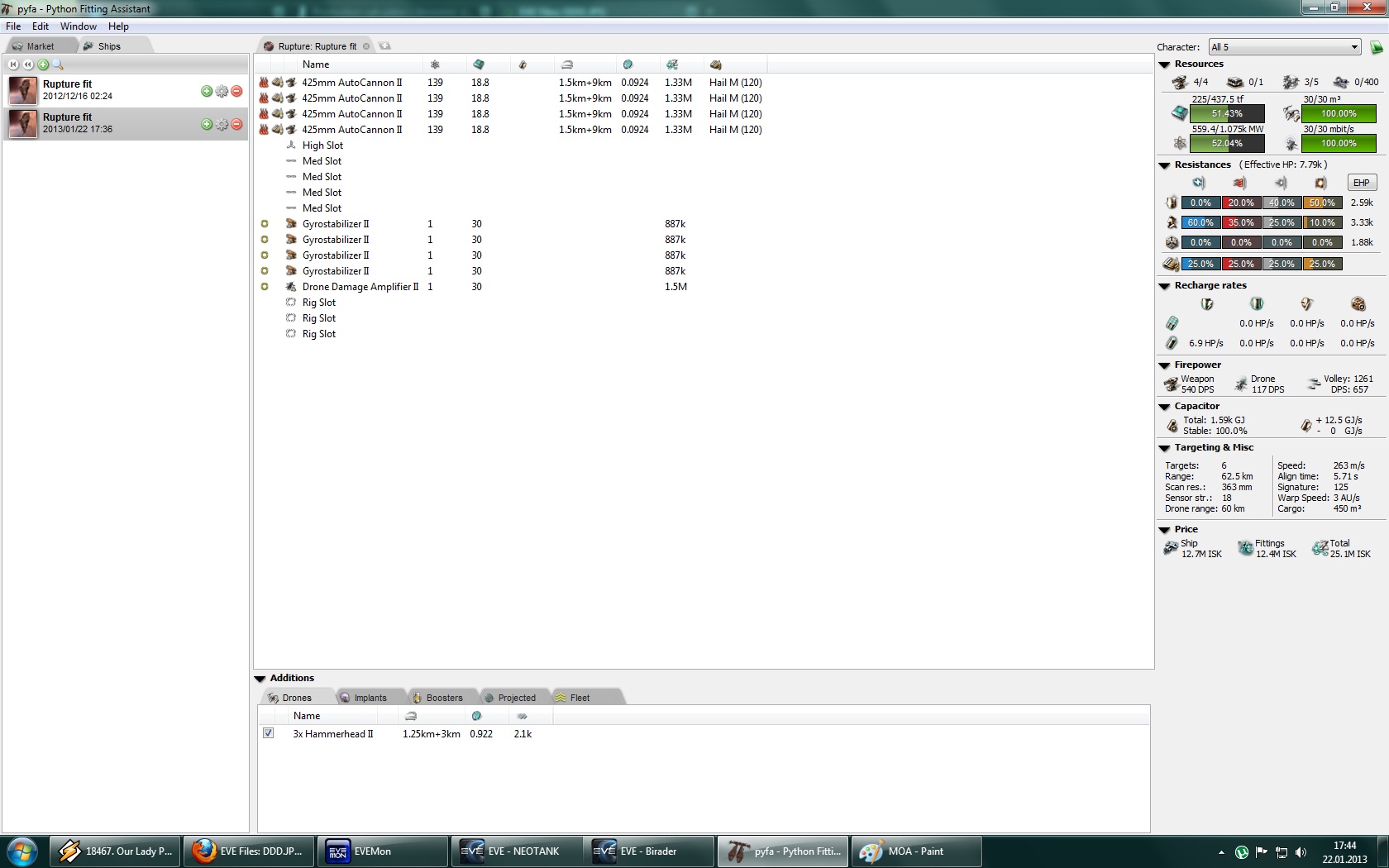The image size is (1389, 868).
Task: Collapse the Capacitor section
Action: pos(1164,407)
